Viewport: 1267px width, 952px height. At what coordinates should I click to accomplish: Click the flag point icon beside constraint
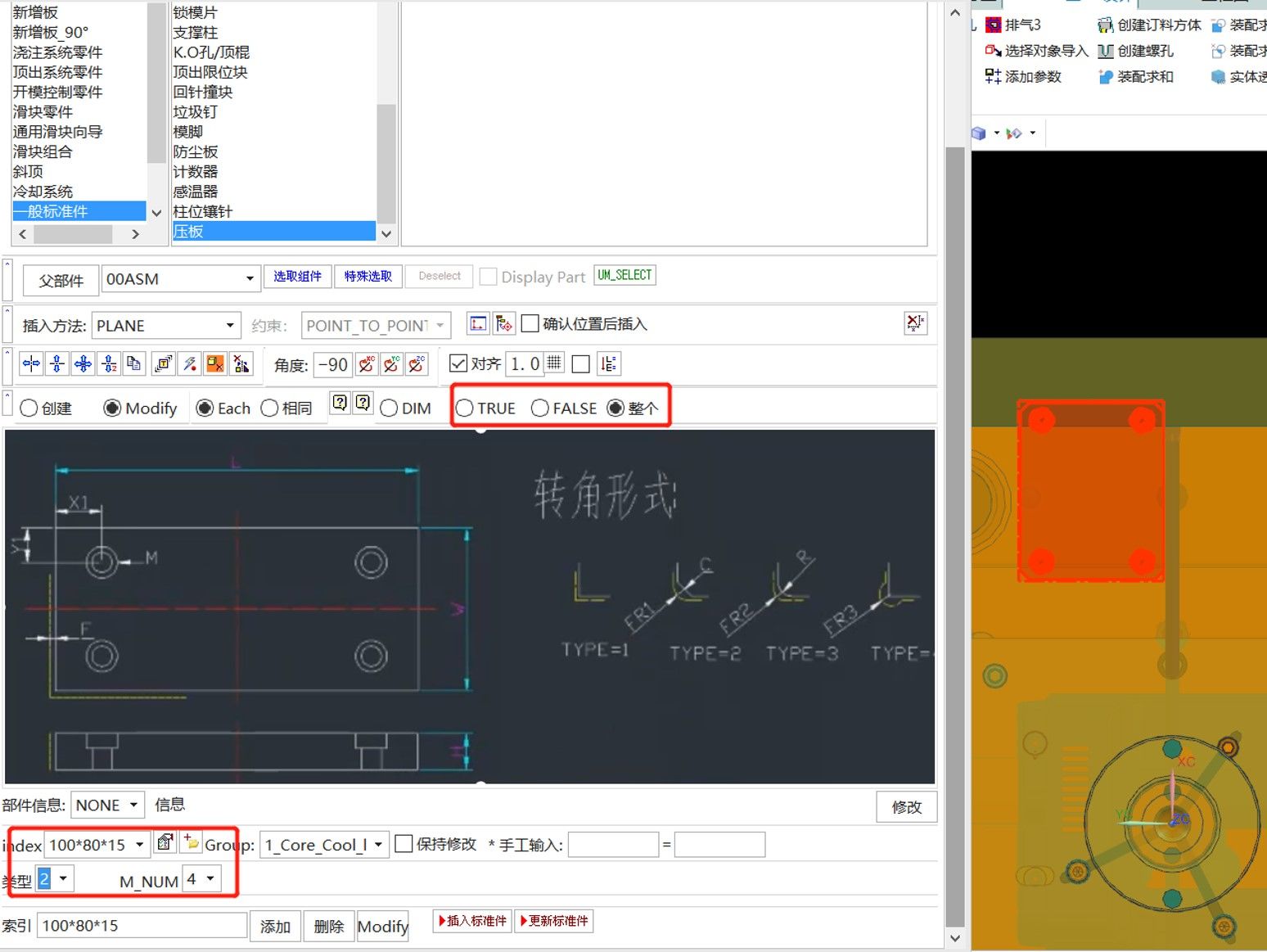(x=504, y=323)
